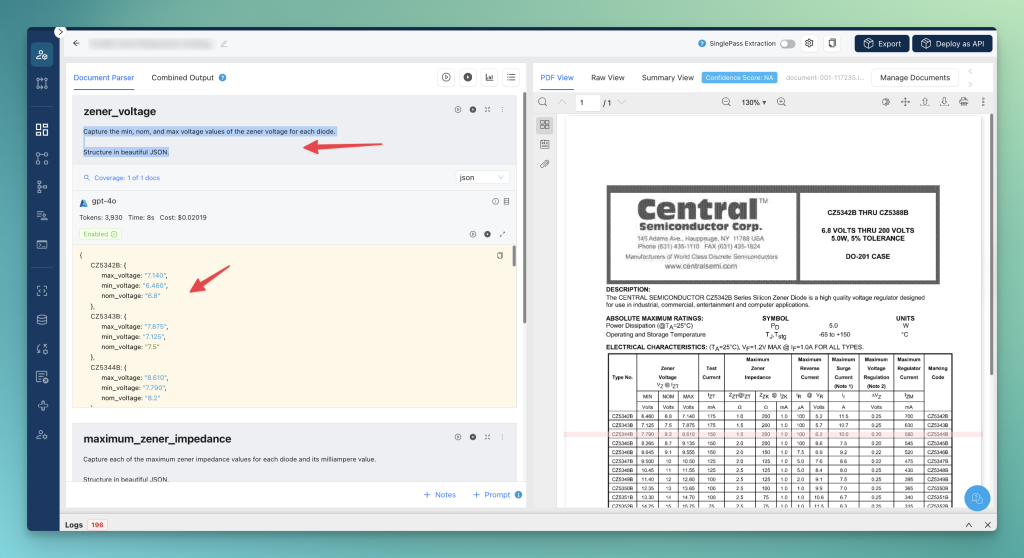Viewport: 1024px width, 558px height.
Task: Click the Enabled badge under gpt-4o
Action: pos(100,234)
